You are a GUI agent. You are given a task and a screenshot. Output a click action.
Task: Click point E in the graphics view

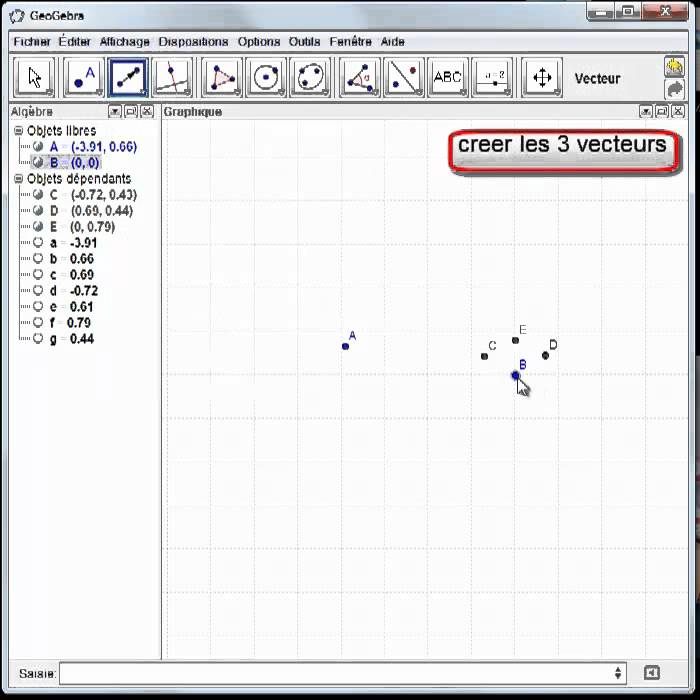(x=515, y=340)
